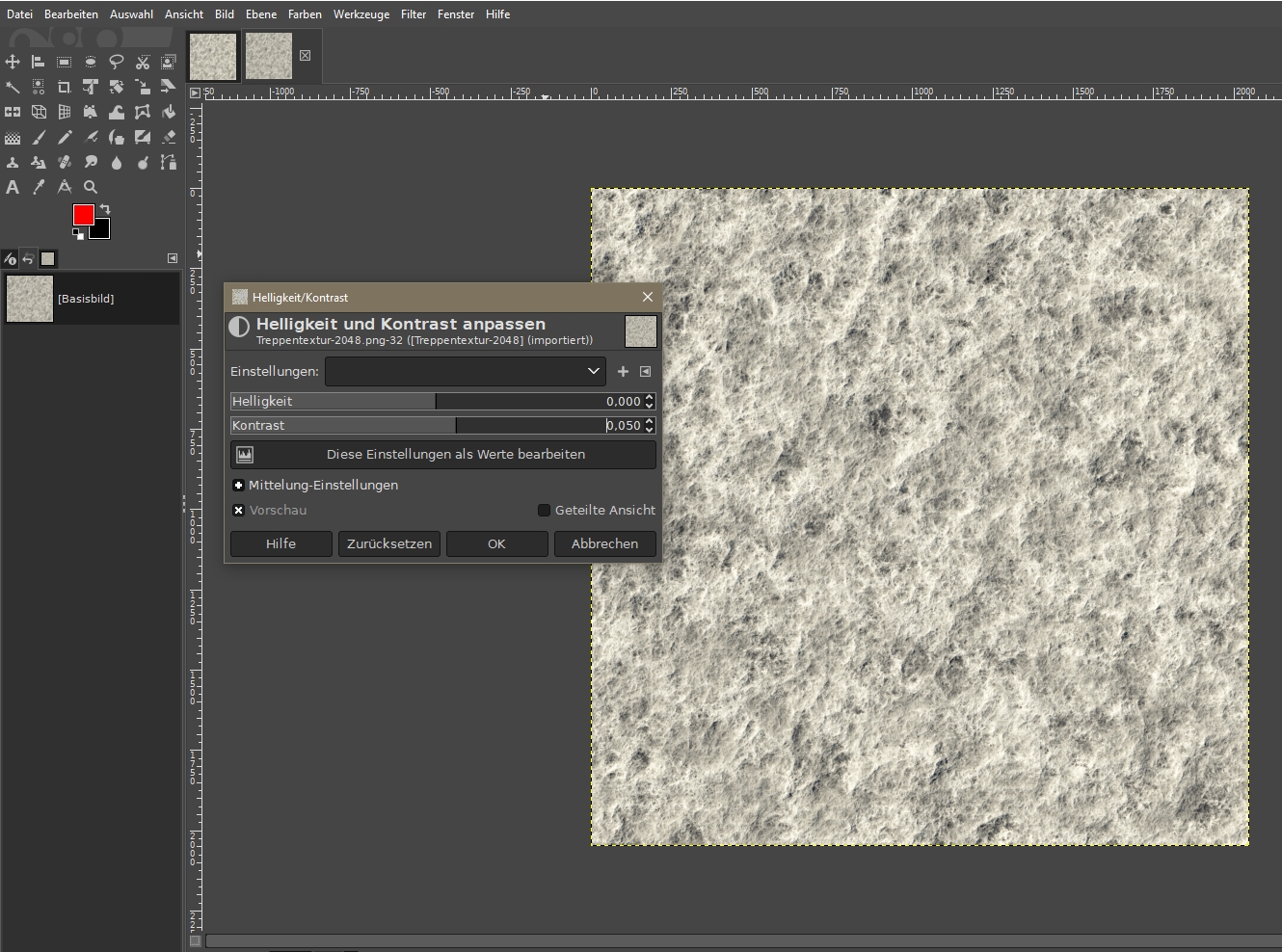This screenshot has width=1282, height=952.
Task: Select the Foreground Select tool
Action: coord(169,62)
